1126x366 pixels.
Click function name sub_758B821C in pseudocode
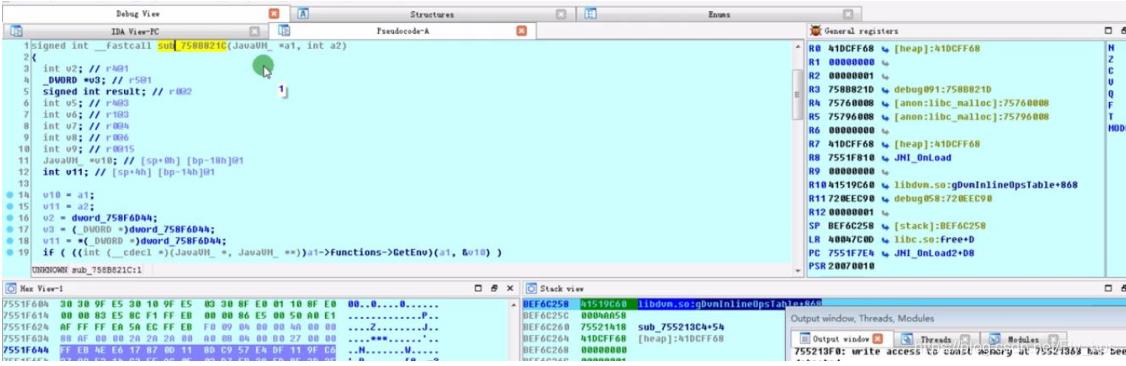pos(192,46)
